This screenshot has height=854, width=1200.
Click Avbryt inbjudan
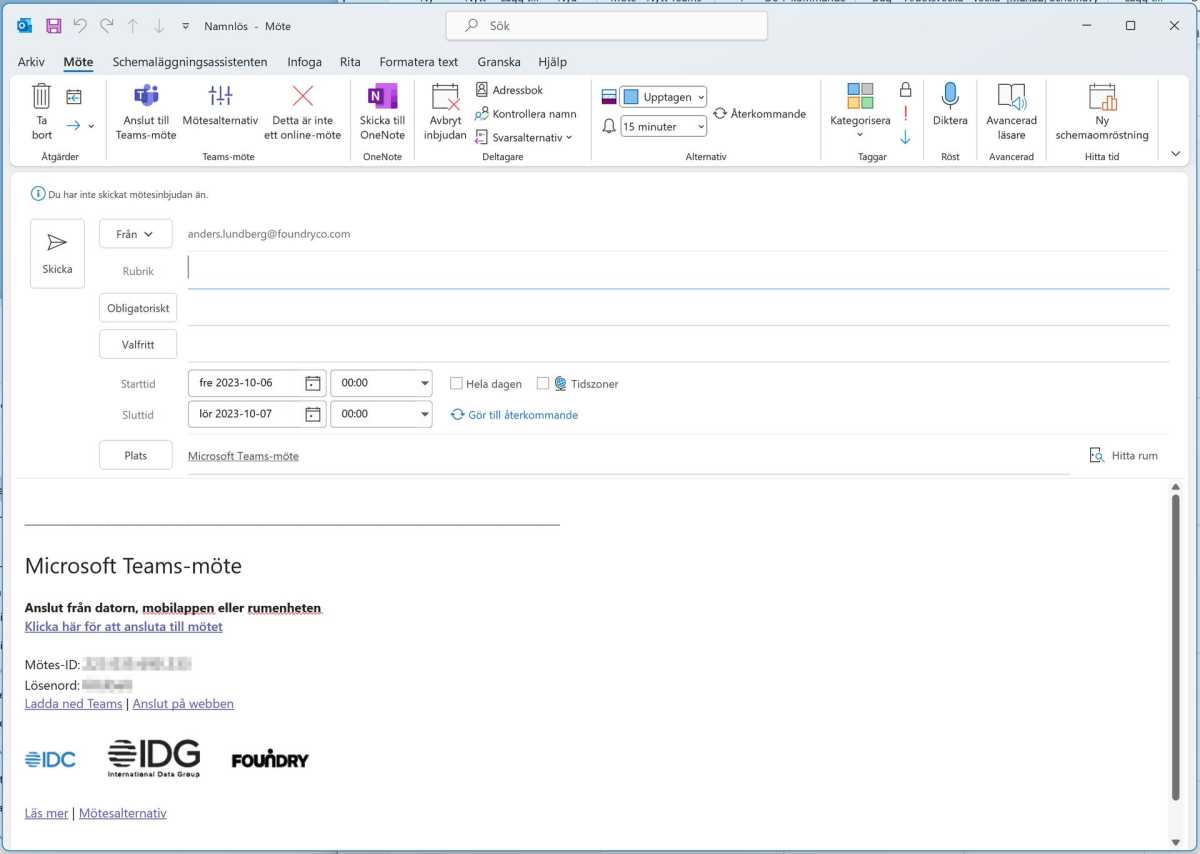[445, 110]
